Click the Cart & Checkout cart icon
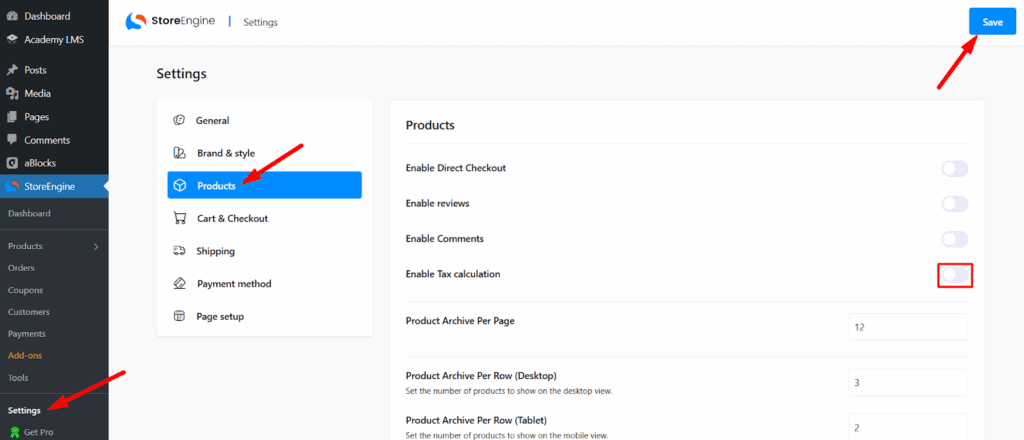Image resolution: width=1024 pixels, height=440 pixels. [x=179, y=218]
